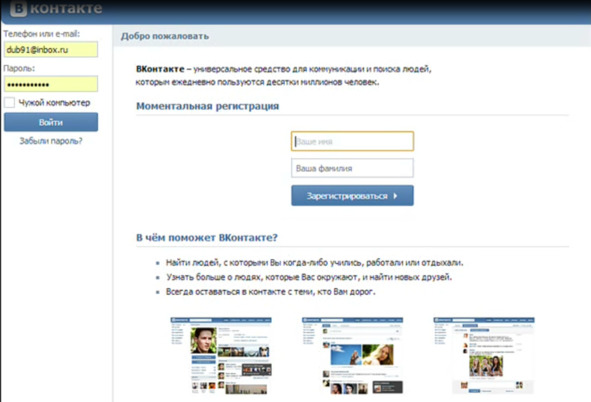Click the "Зарегистрироваться" sign-up button
This screenshot has width=591, height=402.
coord(352,196)
